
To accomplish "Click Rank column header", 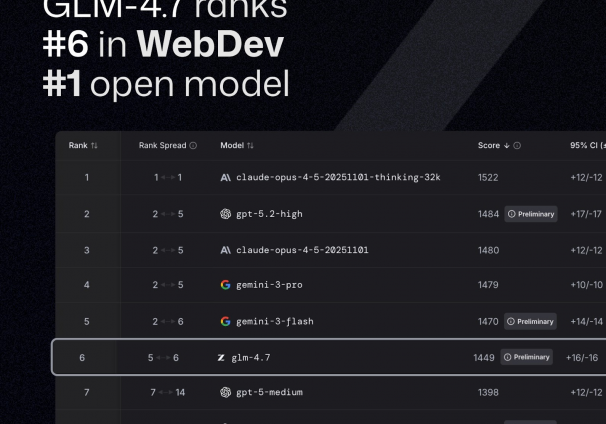I will 78,146.
